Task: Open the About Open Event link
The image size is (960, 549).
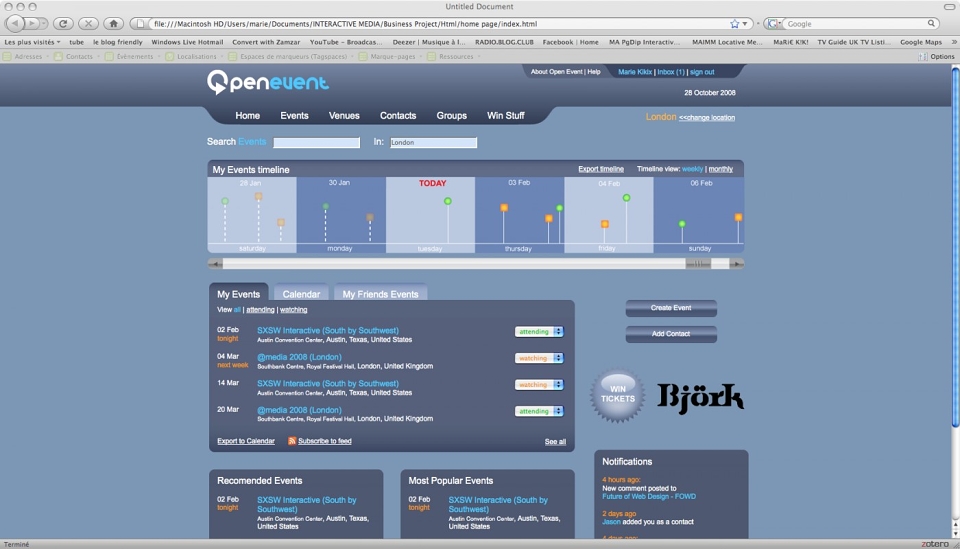Action: [557, 72]
